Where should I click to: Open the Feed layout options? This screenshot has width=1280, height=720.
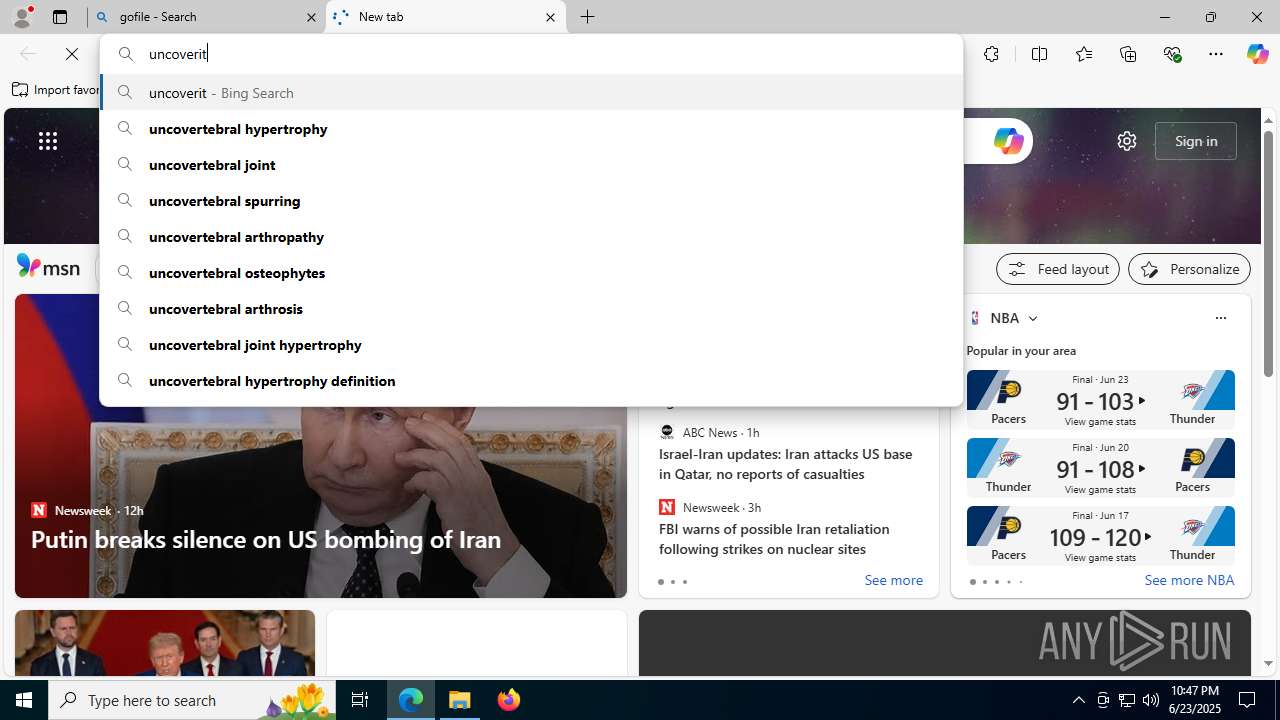(x=1058, y=269)
